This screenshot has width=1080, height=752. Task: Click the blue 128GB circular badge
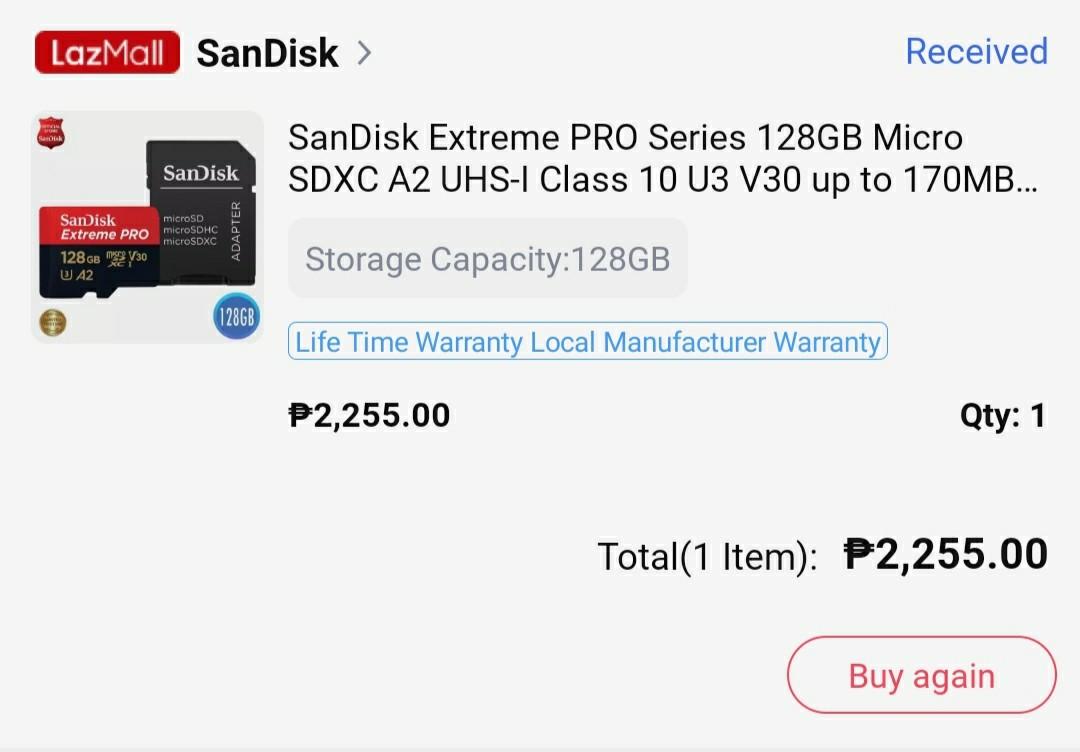(236, 316)
